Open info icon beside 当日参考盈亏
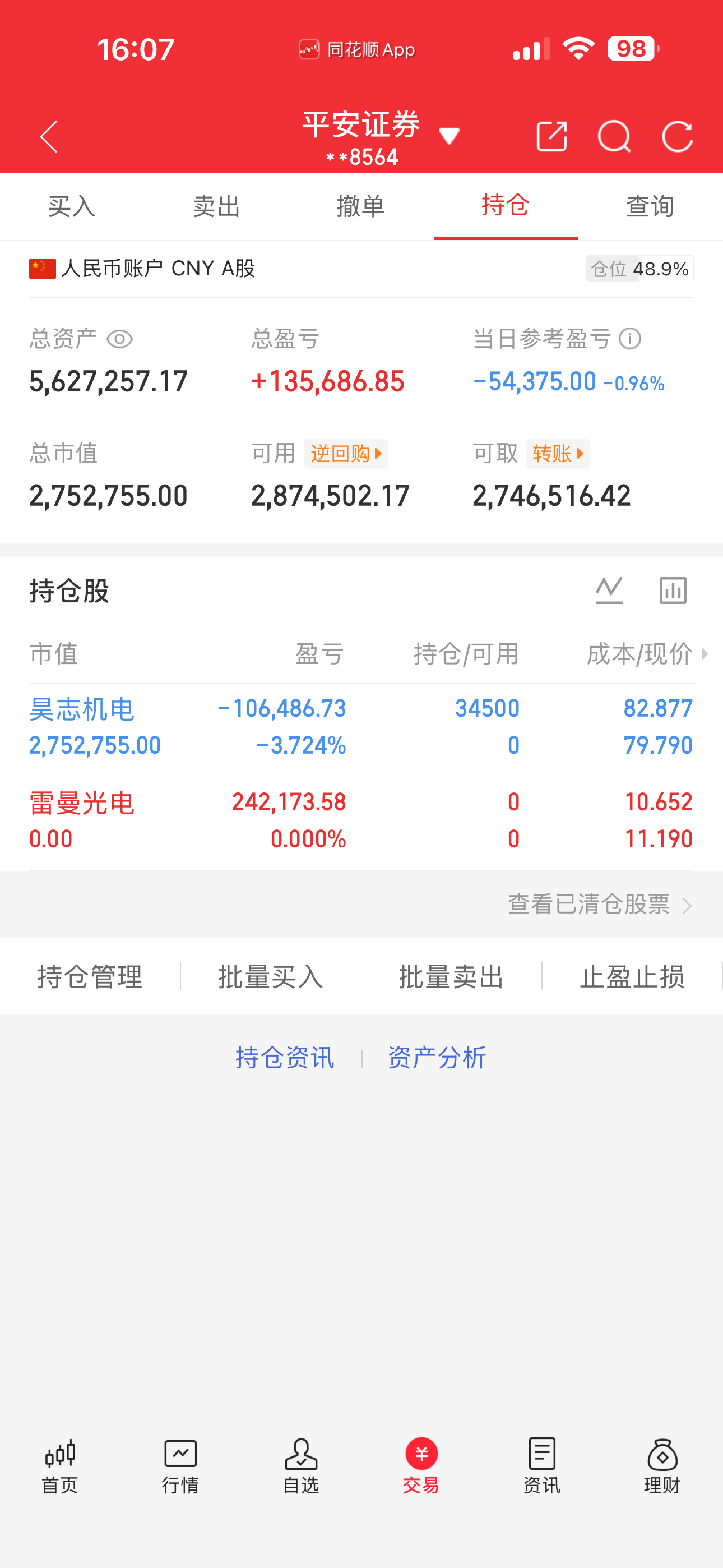This screenshot has height=1568, width=723. coord(630,339)
